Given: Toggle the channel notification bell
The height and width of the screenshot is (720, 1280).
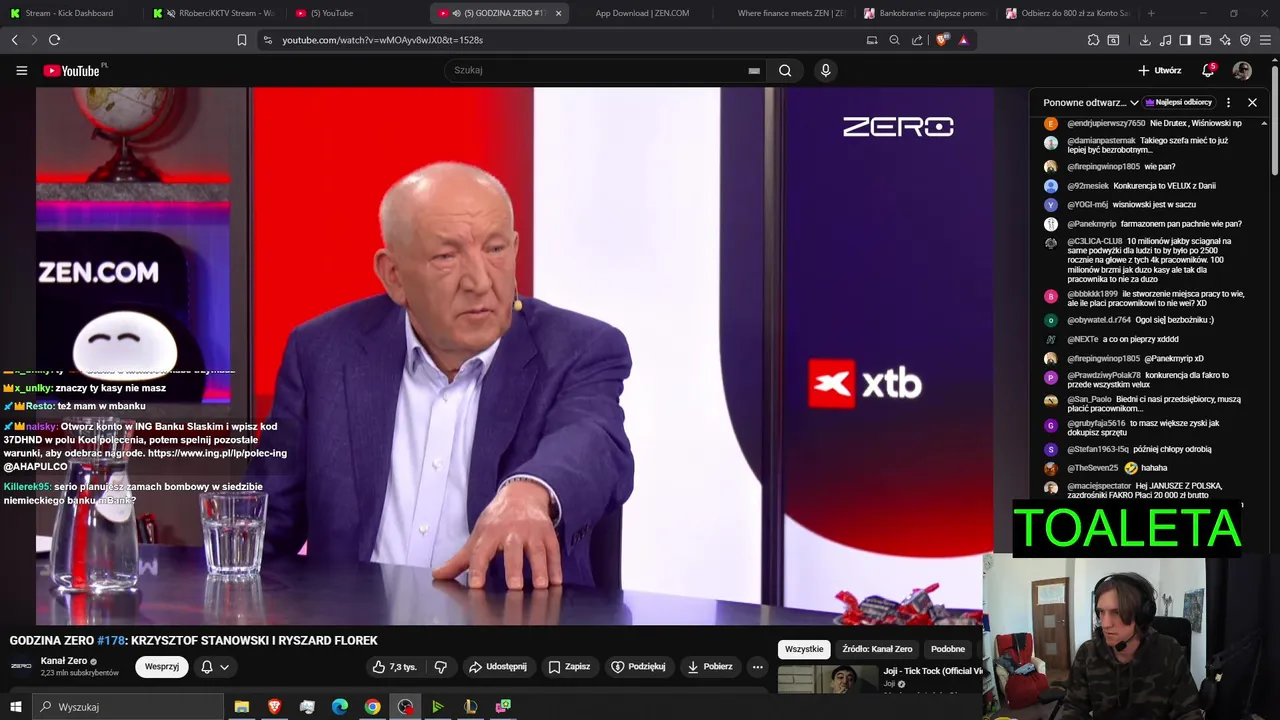Looking at the screenshot, I should click(x=207, y=667).
